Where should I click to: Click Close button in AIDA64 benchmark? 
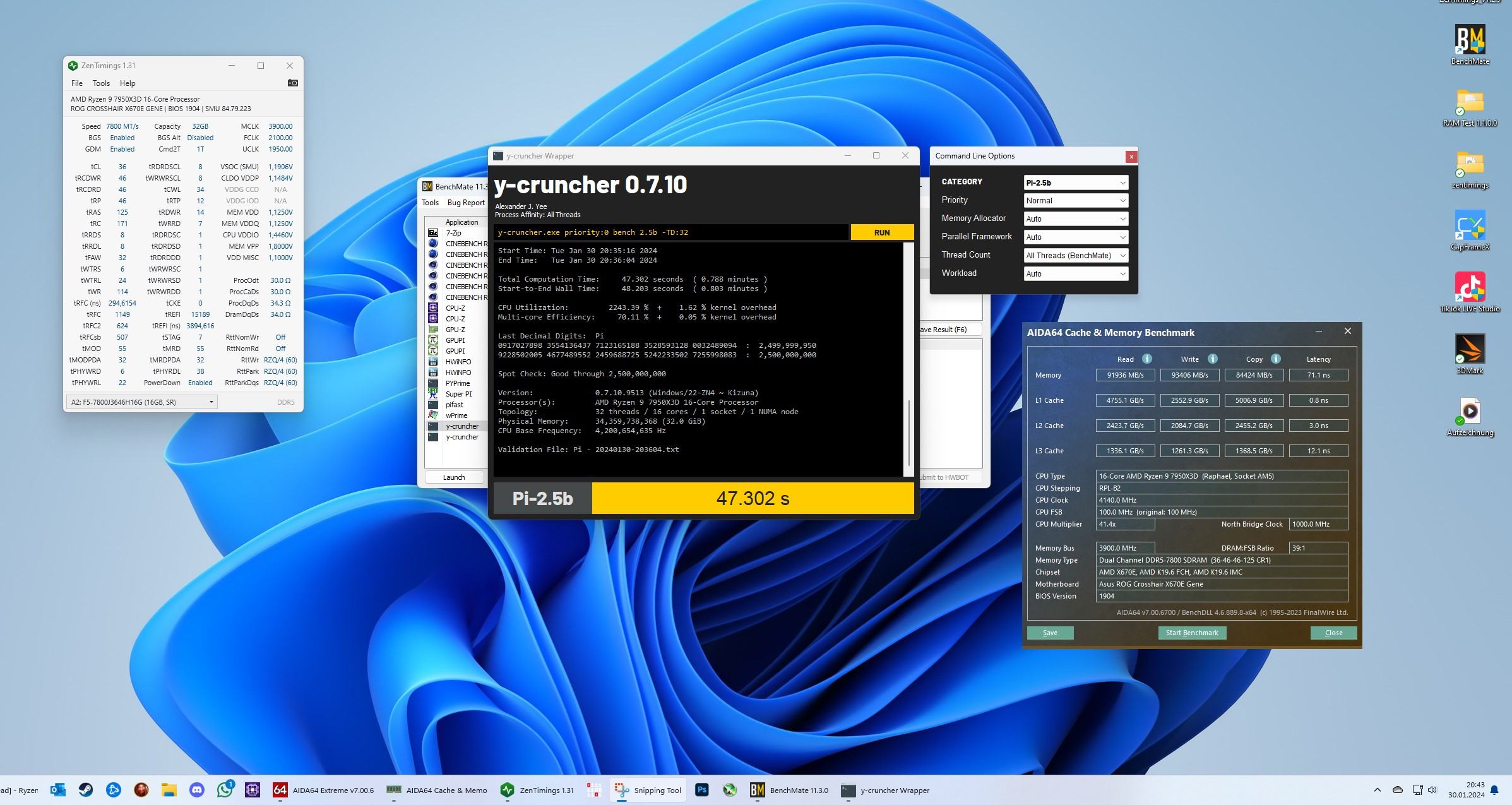click(1333, 633)
